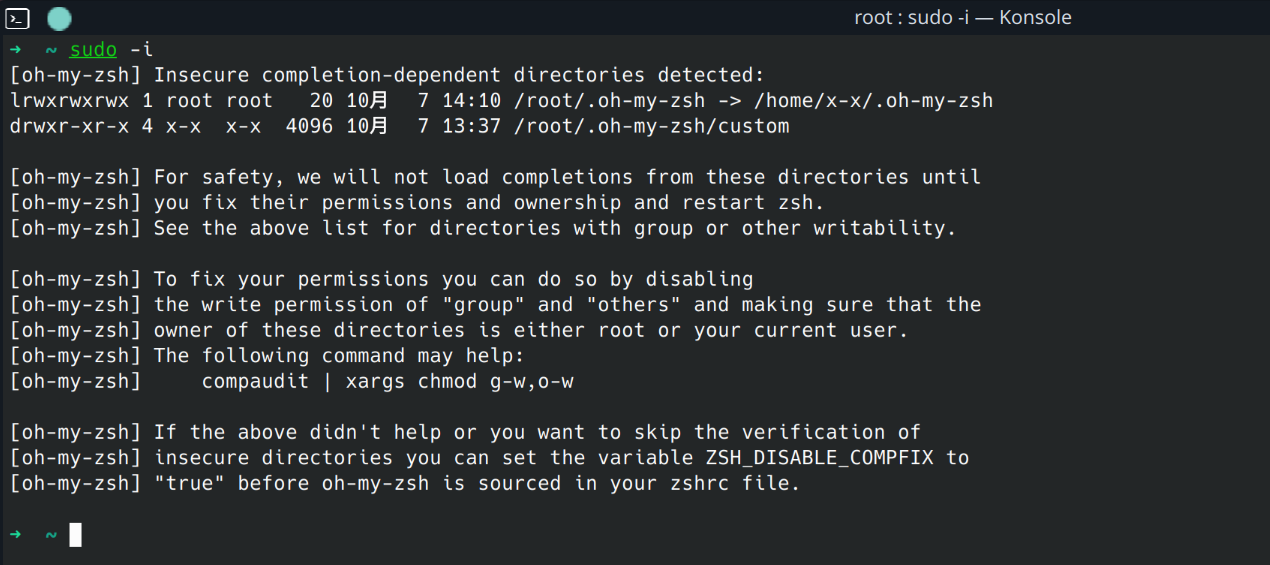Screen dimensions: 1270x565
Task: Click the green arrow on the first prompt line
Action: pos(16,50)
